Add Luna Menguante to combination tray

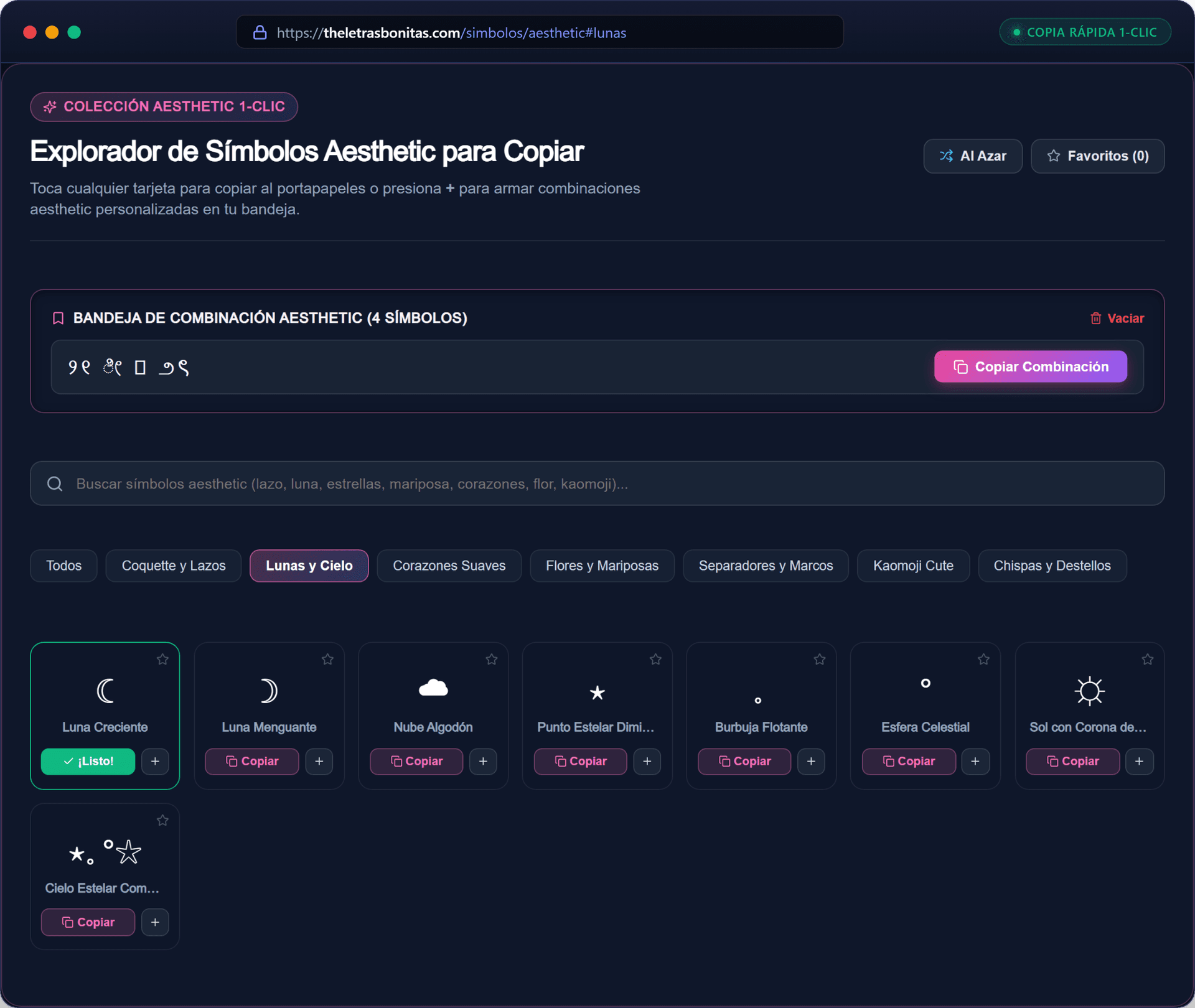click(x=319, y=762)
